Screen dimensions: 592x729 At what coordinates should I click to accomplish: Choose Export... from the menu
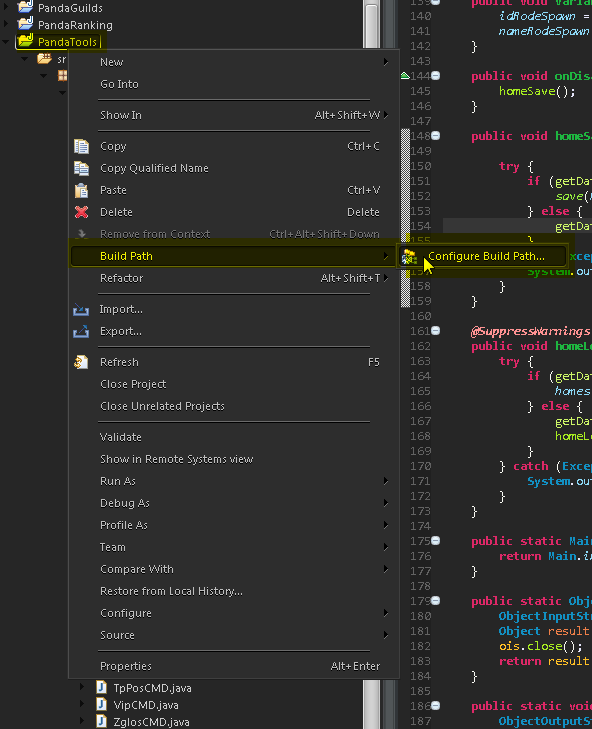234,331
